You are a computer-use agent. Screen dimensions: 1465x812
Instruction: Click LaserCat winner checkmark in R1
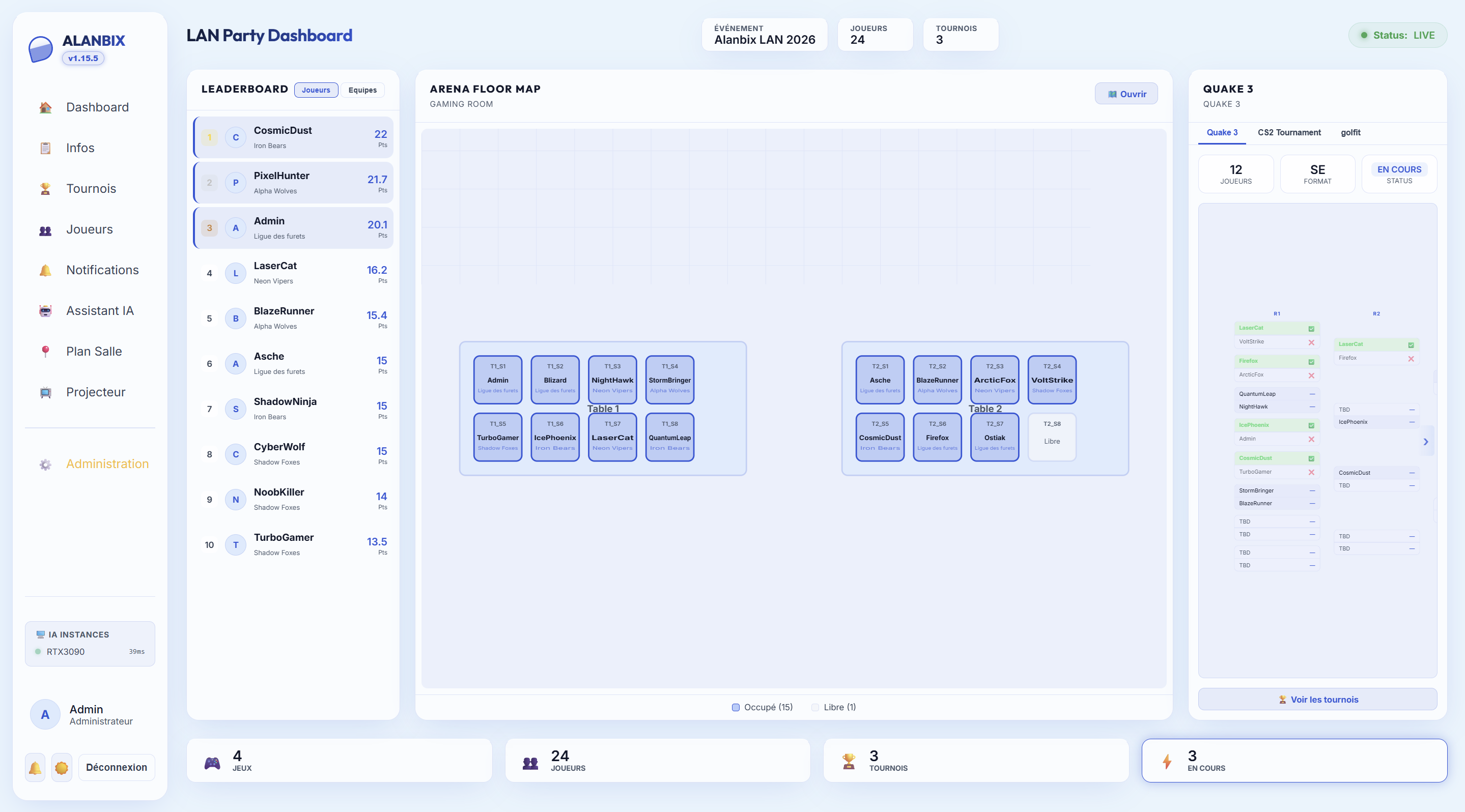tap(1311, 329)
